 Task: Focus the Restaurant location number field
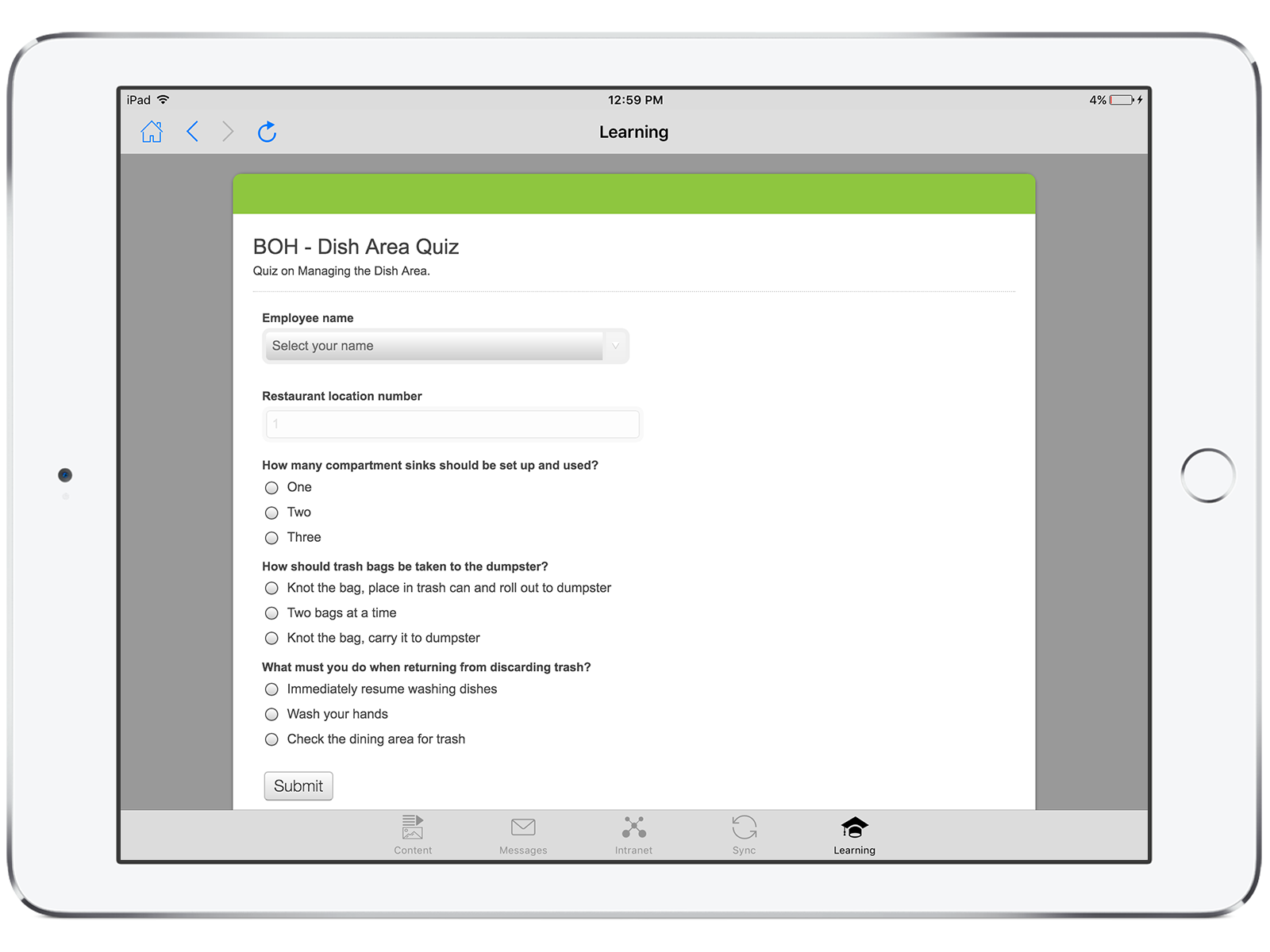tap(452, 424)
